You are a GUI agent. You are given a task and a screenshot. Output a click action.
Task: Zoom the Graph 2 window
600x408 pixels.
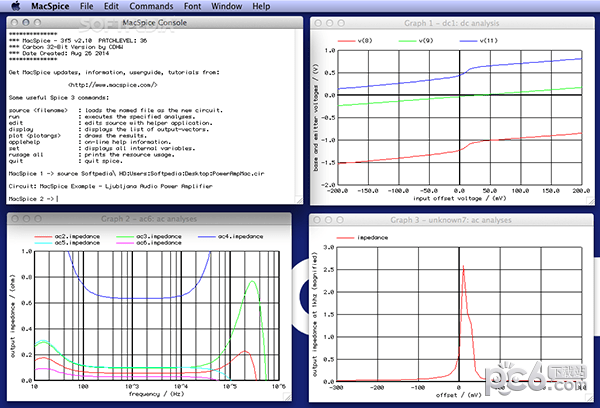(38, 219)
